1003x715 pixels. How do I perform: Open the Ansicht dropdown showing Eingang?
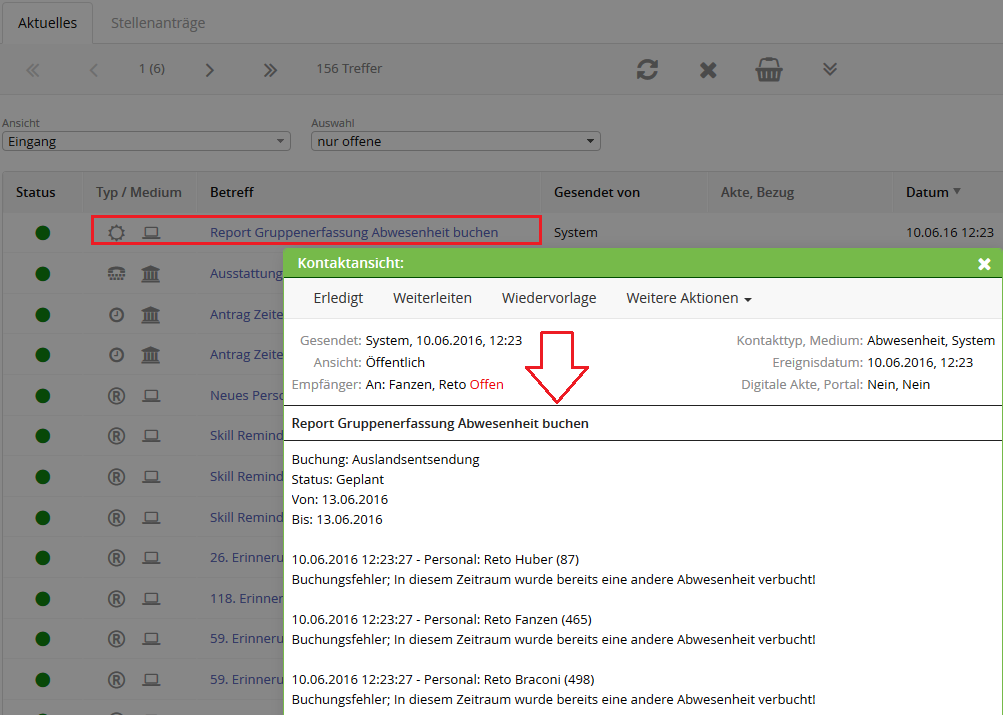146,141
